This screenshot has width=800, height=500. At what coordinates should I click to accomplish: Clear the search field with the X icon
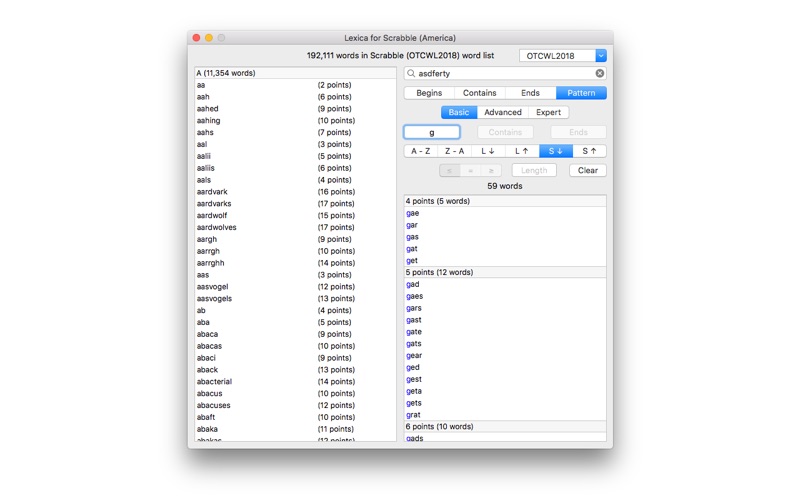tap(599, 73)
